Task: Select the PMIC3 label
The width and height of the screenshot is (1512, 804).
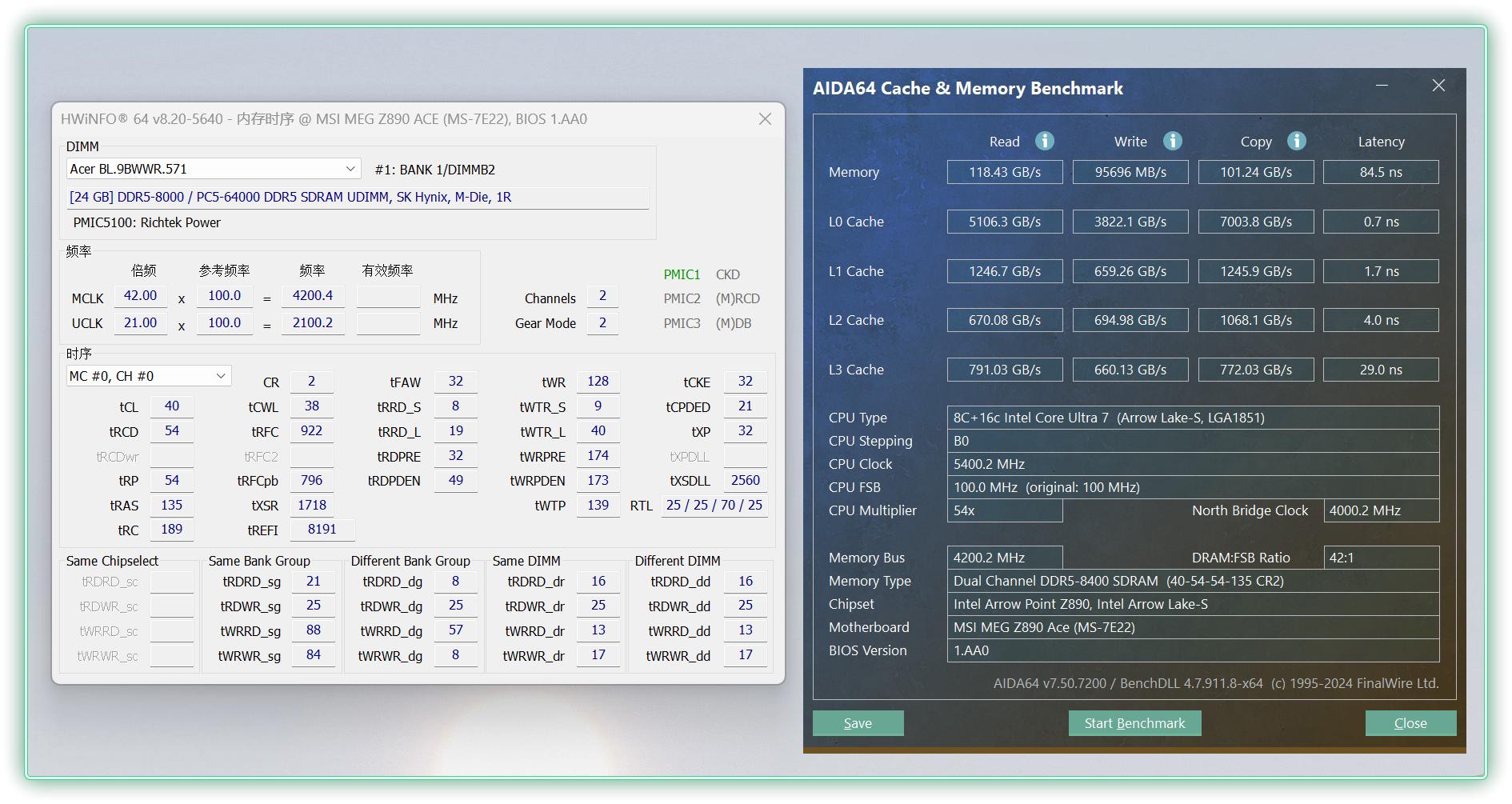Action: (x=682, y=323)
